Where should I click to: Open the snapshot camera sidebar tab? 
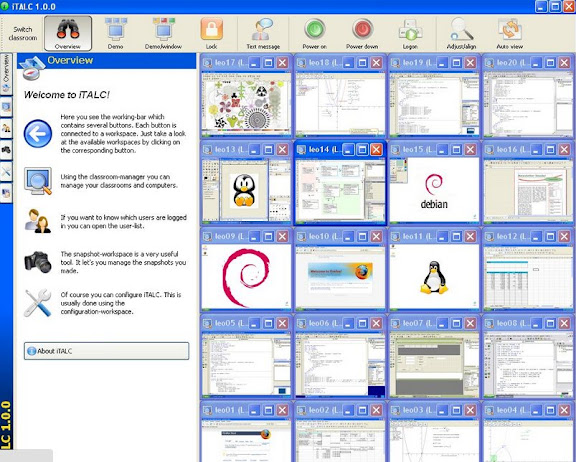(x=6, y=150)
